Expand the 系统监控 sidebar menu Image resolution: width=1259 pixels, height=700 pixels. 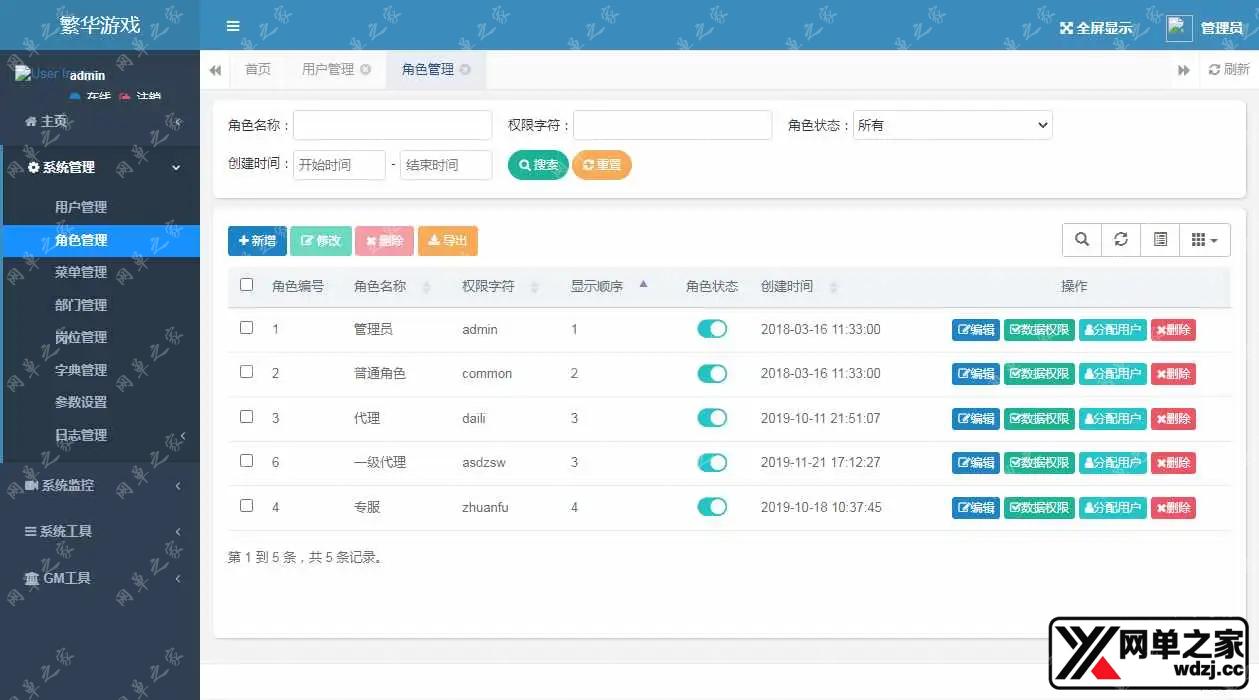coord(100,485)
